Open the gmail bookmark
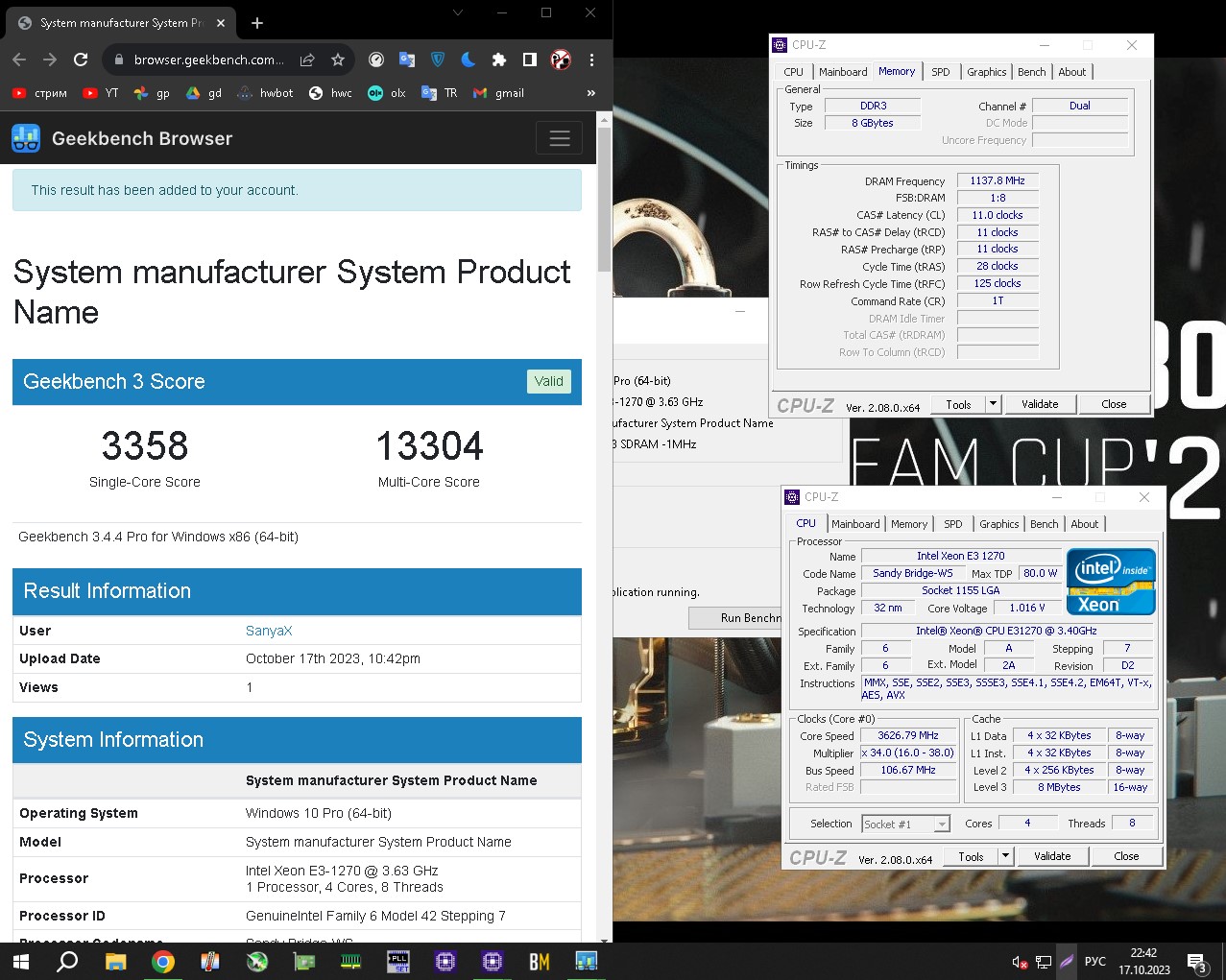 [499, 93]
